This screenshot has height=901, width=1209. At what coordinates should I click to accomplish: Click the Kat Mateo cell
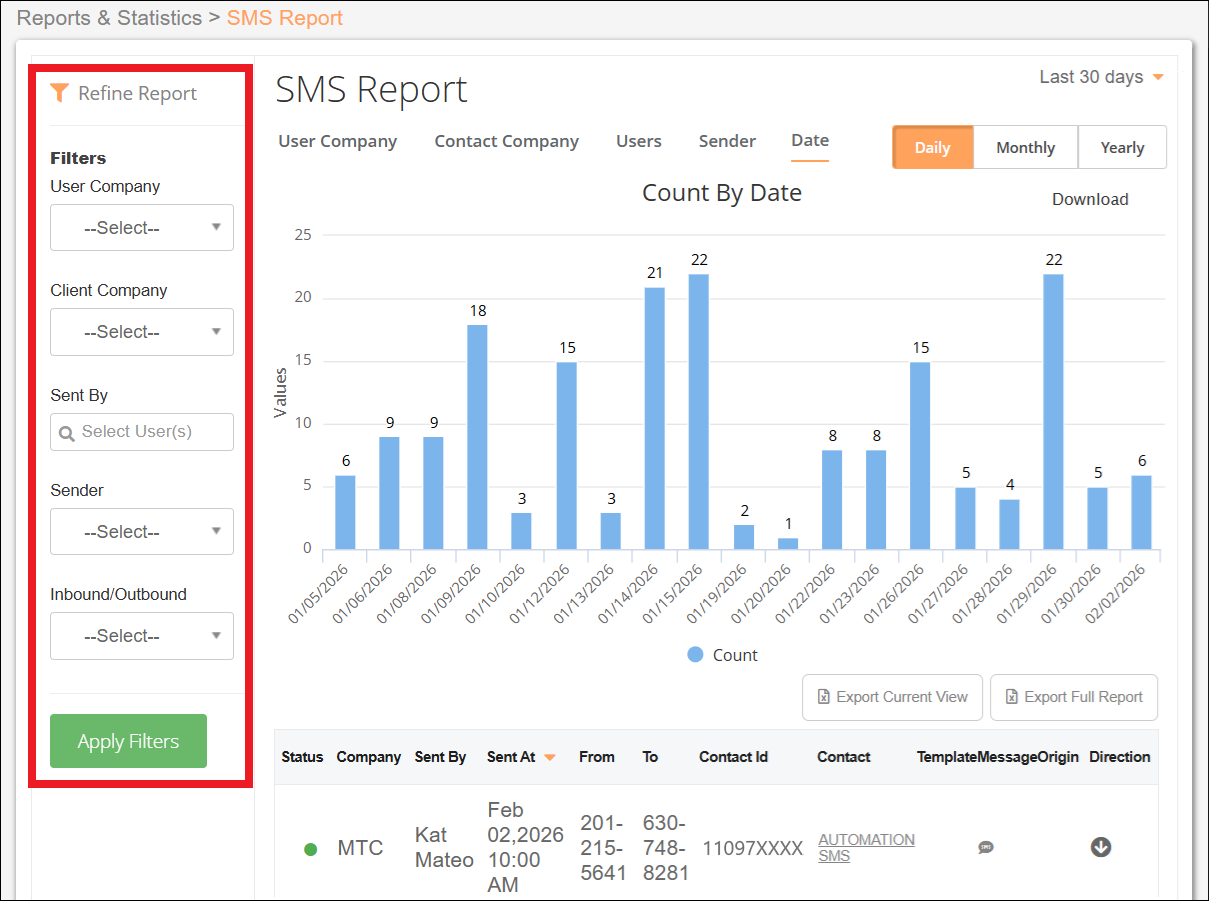point(444,847)
